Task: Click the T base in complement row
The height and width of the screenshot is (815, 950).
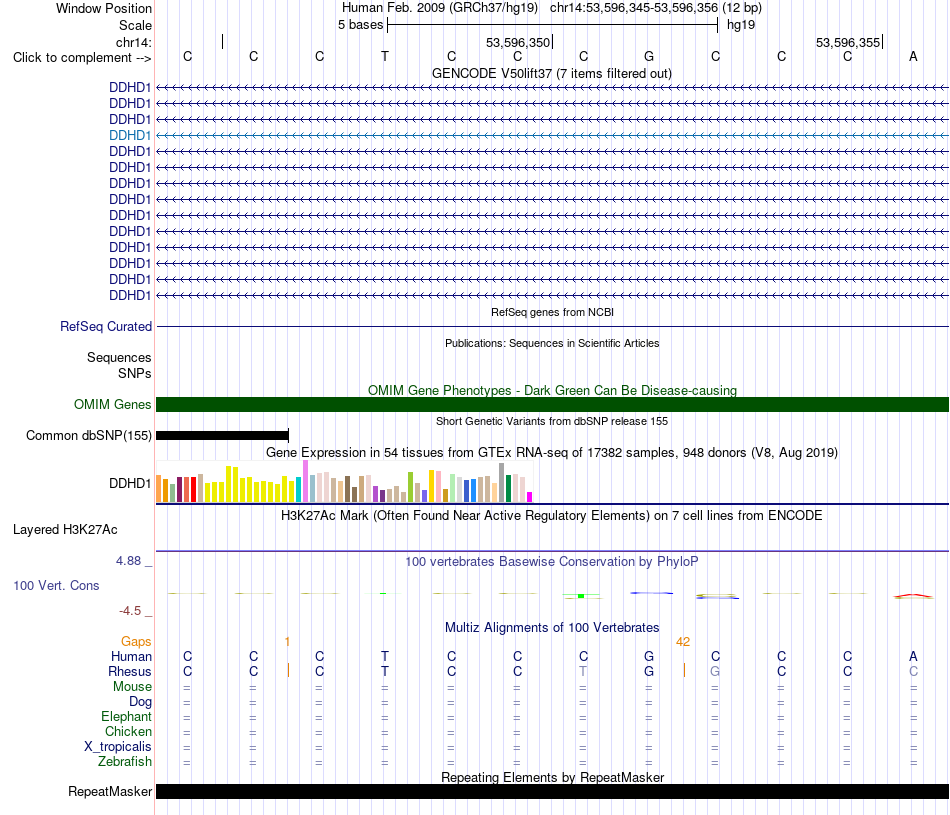Action: click(385, 56)
